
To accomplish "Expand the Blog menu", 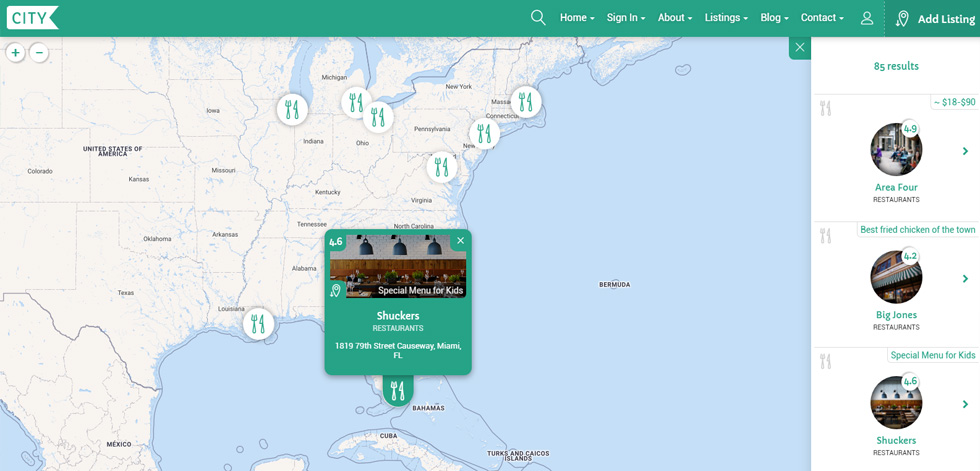I will click(x=774, y=17).
